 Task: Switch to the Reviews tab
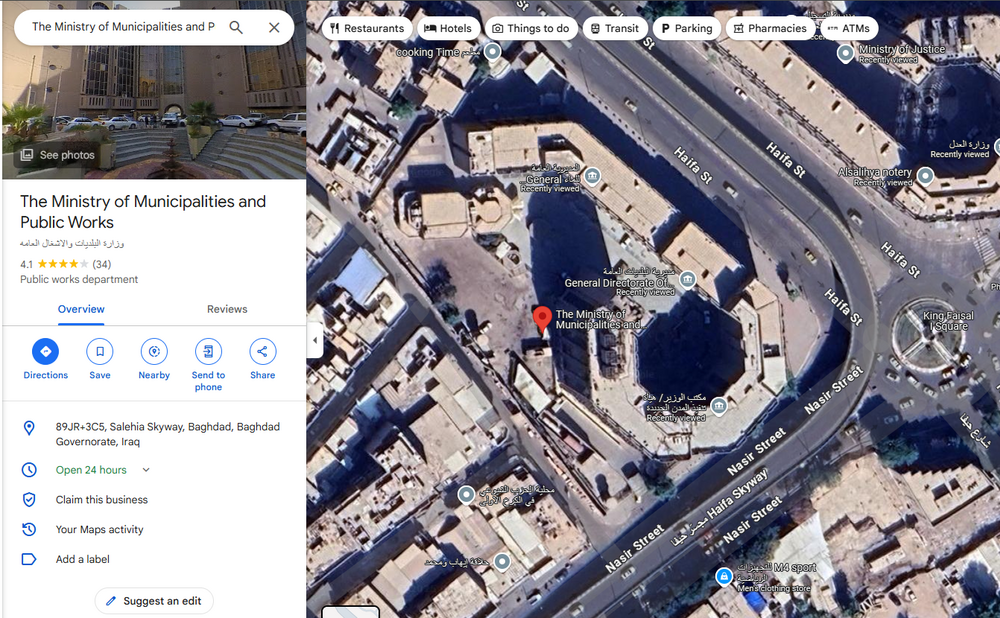point(227,309)
